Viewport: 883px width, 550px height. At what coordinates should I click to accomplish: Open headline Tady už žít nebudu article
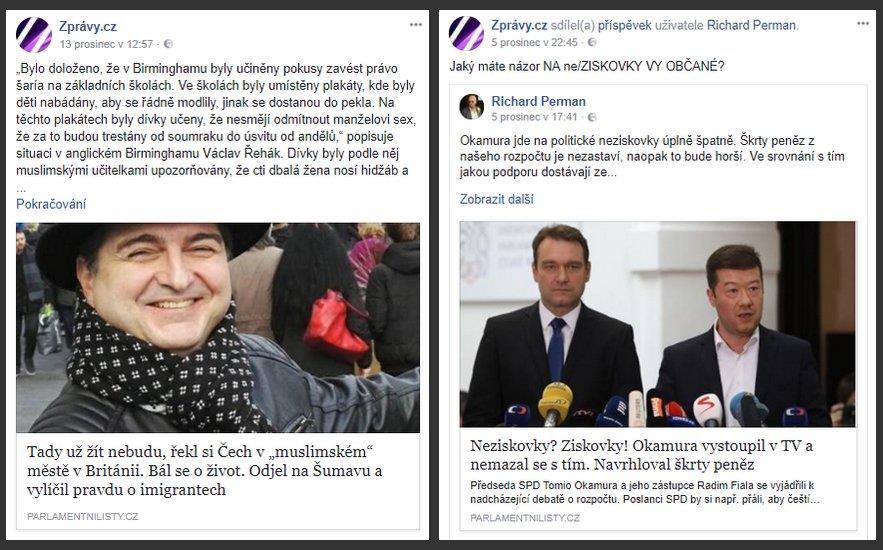pos(205,471)
